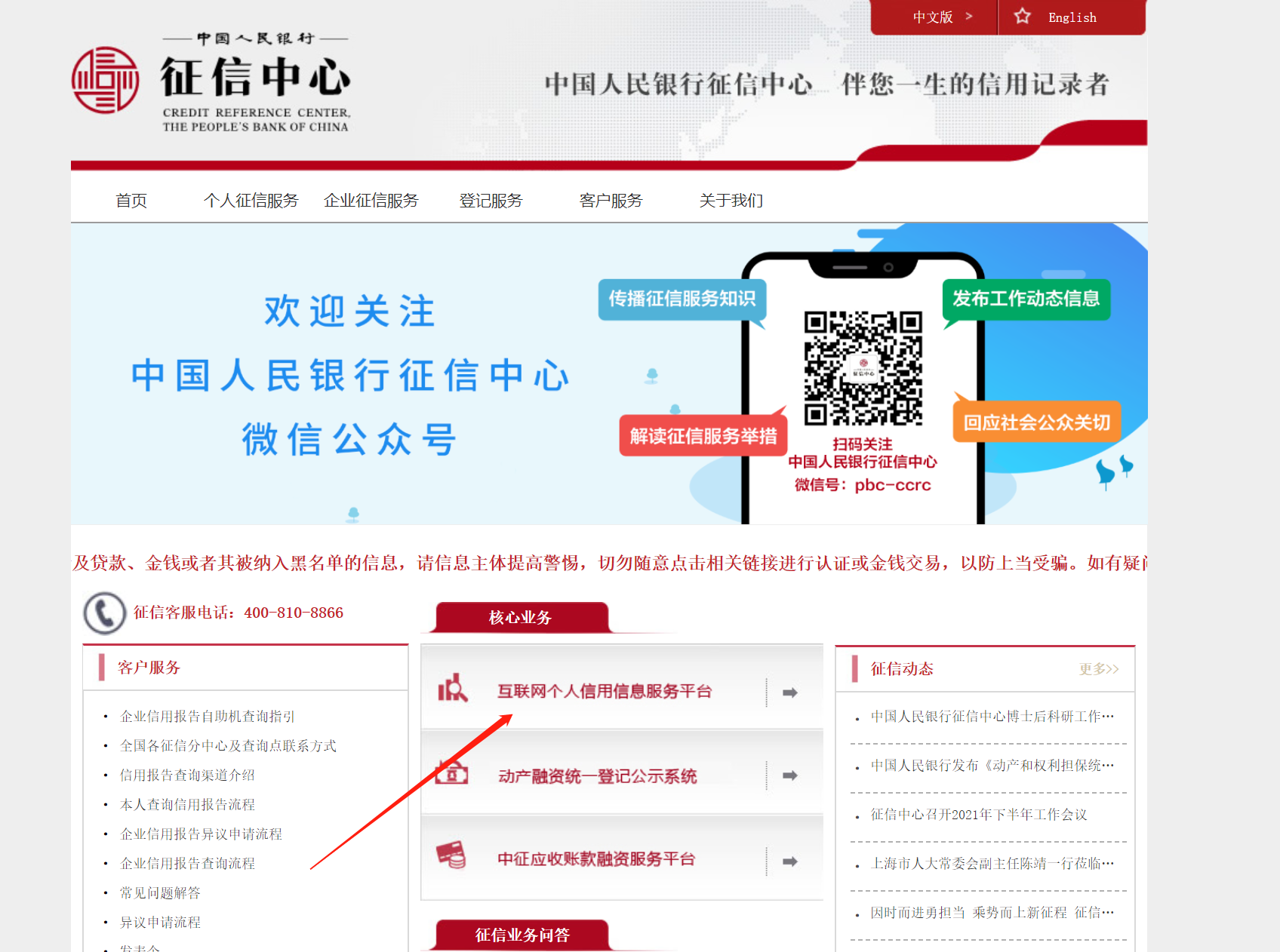Open 信用报告查询渠道介绍

187,775
